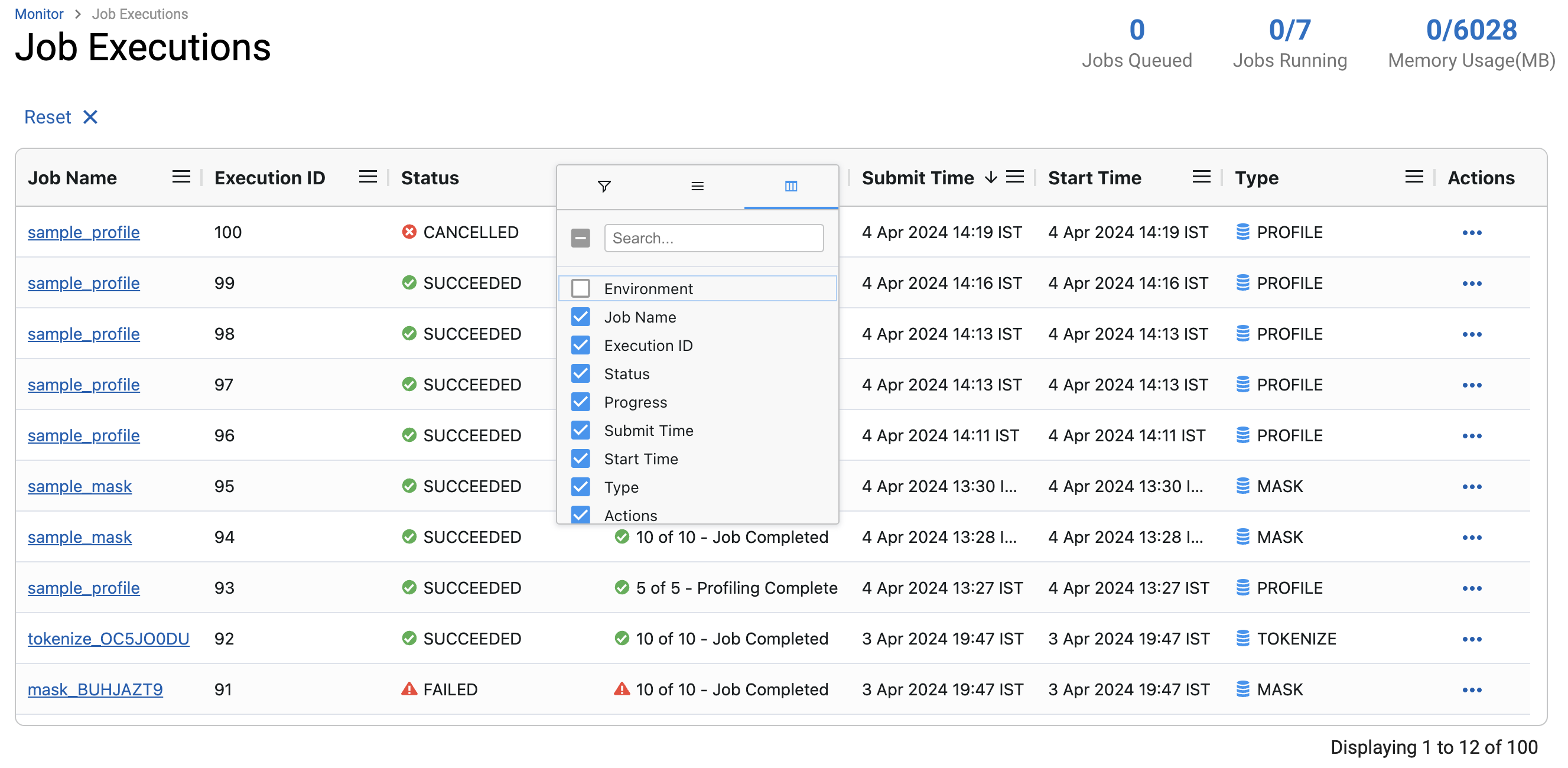The width and height of the screenshot is (1568, 768).
Task: Open actions menu for execution 95
Action: tap(1472, 487)
